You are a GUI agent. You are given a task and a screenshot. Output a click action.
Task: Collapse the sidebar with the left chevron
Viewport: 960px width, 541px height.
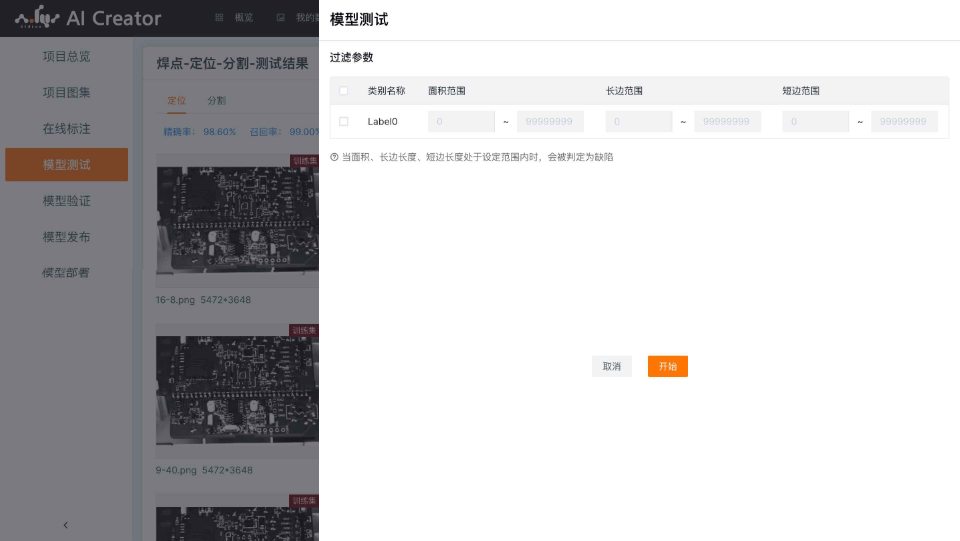click(65, 524)
